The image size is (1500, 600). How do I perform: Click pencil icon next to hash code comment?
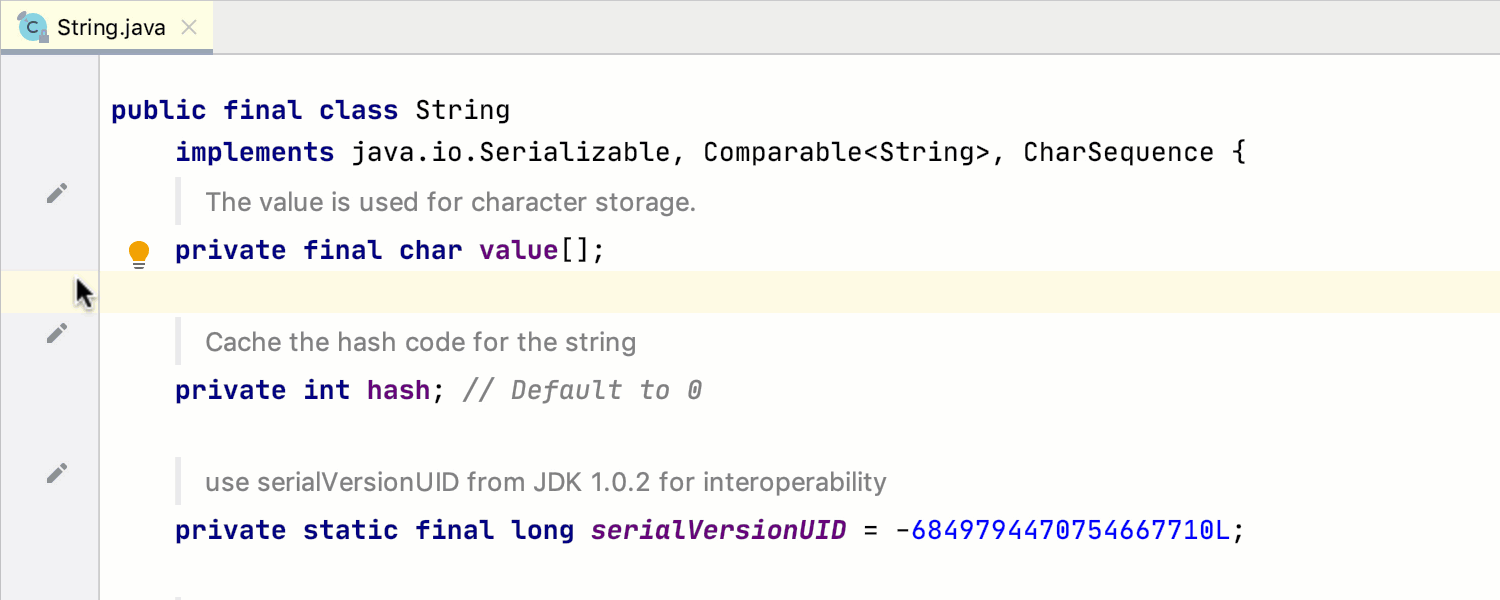[58, 333]
